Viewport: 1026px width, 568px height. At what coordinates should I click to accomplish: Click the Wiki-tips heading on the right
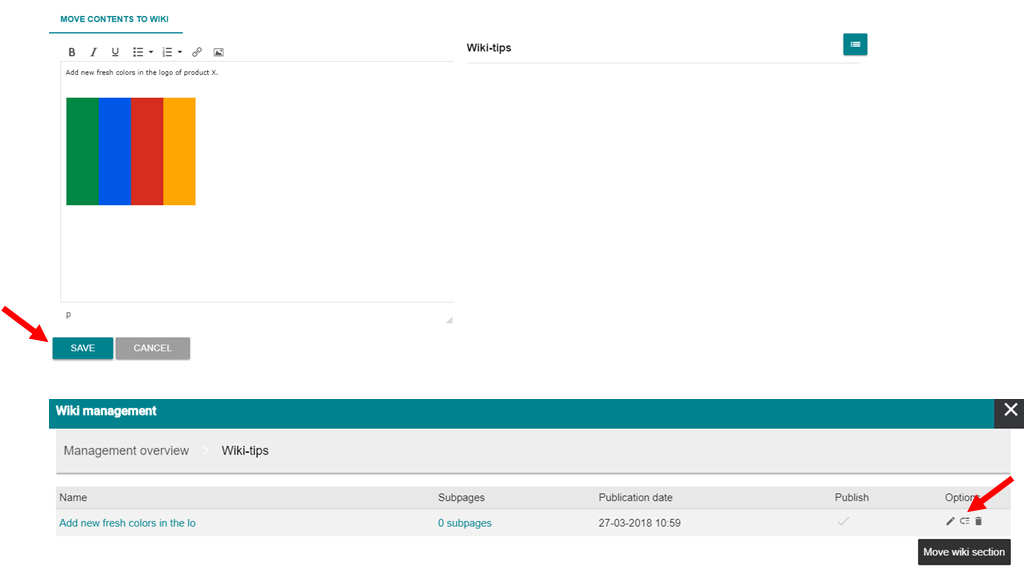[489, 48]
